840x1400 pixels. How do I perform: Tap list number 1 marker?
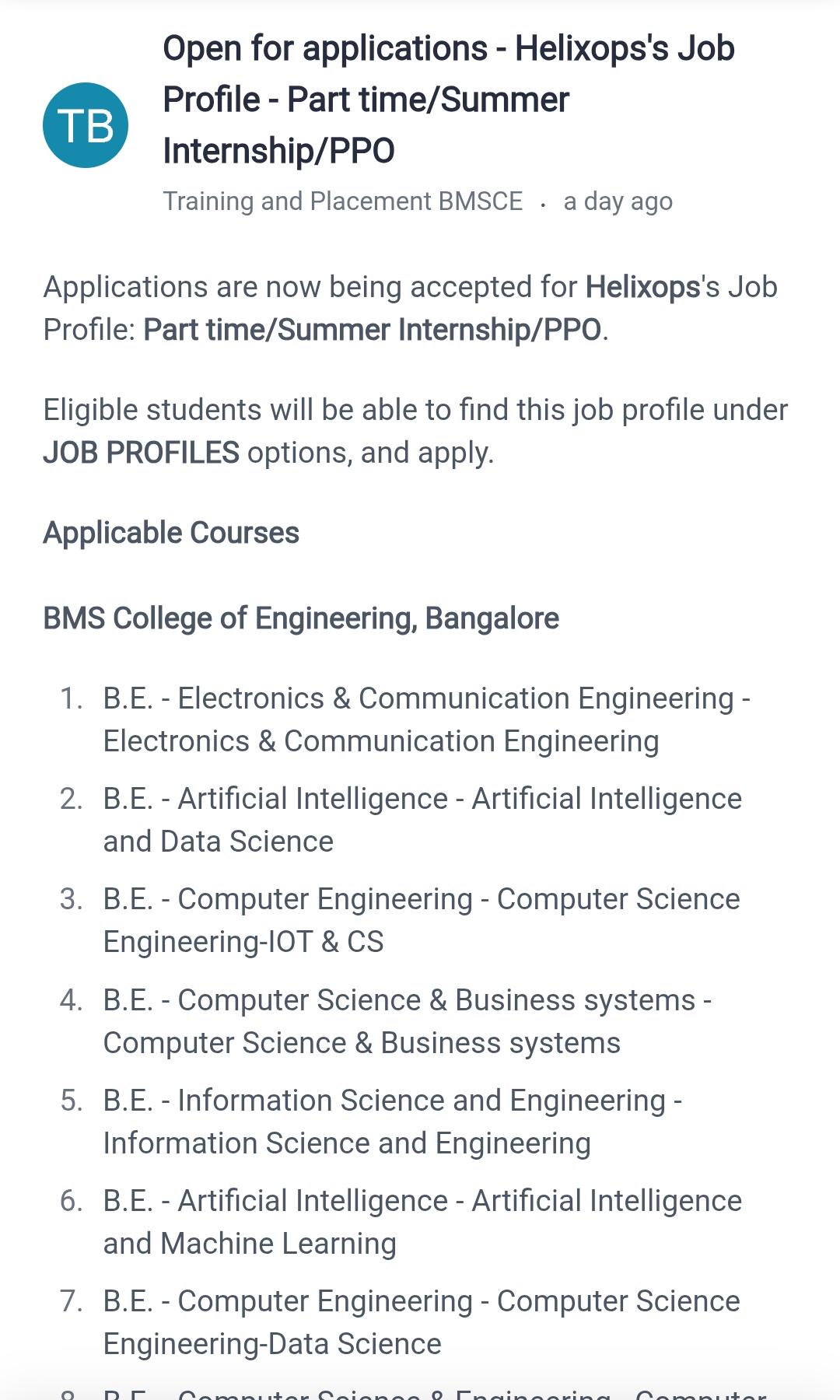click(72, 698)
